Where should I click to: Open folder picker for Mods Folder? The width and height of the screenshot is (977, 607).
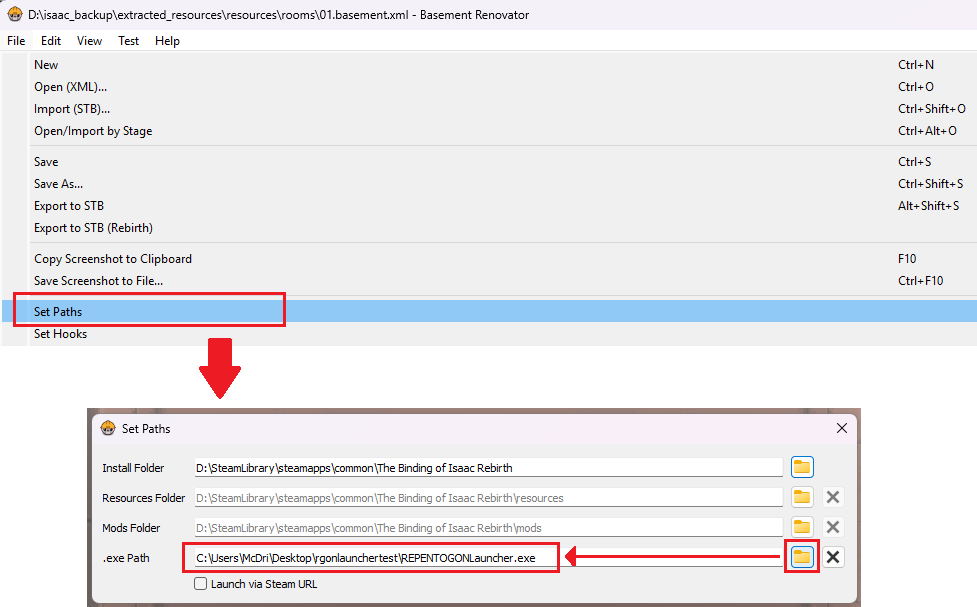click(x=802, y=527)
